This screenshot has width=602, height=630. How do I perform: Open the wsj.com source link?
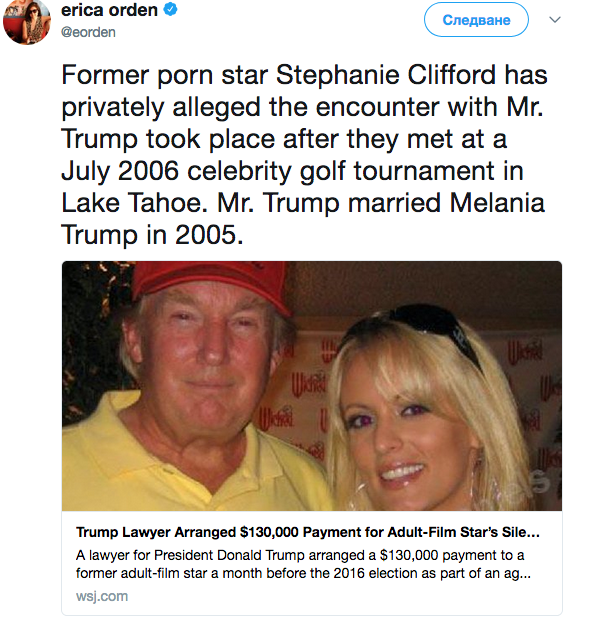102,597
